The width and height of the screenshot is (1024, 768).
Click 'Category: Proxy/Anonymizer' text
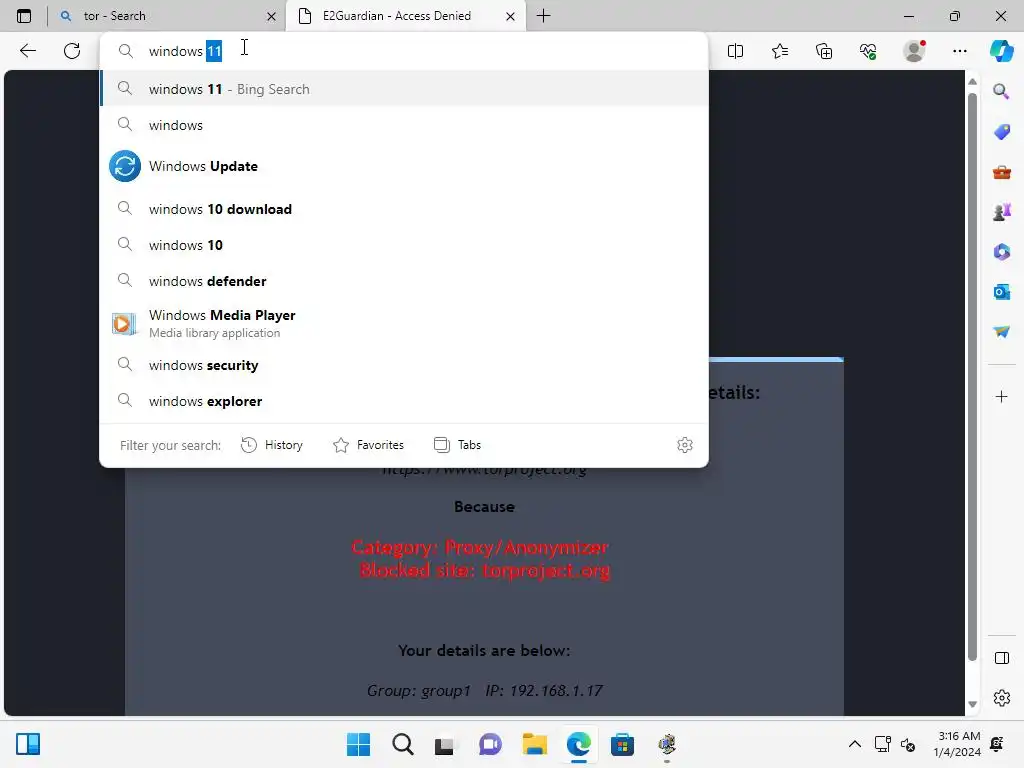480,547
